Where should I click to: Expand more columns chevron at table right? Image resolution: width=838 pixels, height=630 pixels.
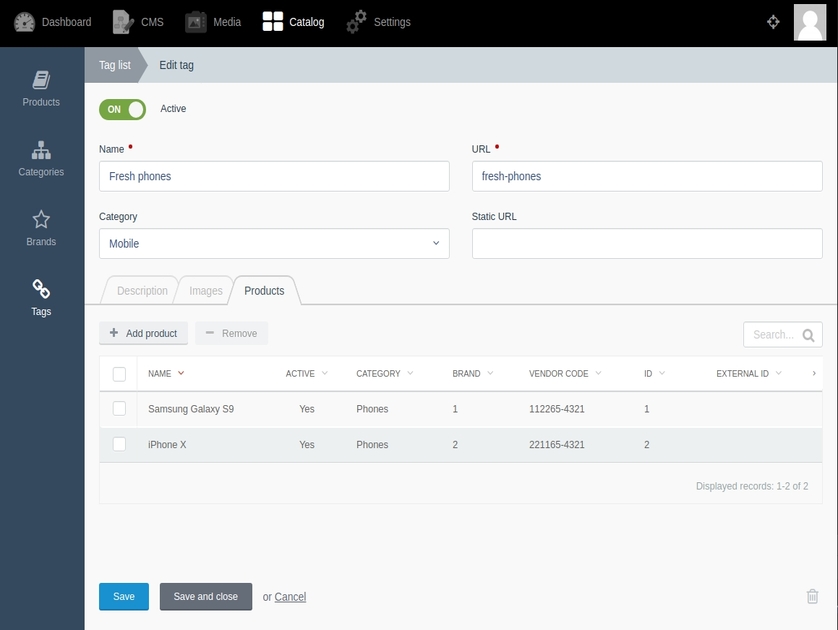[x=814, y=374]
